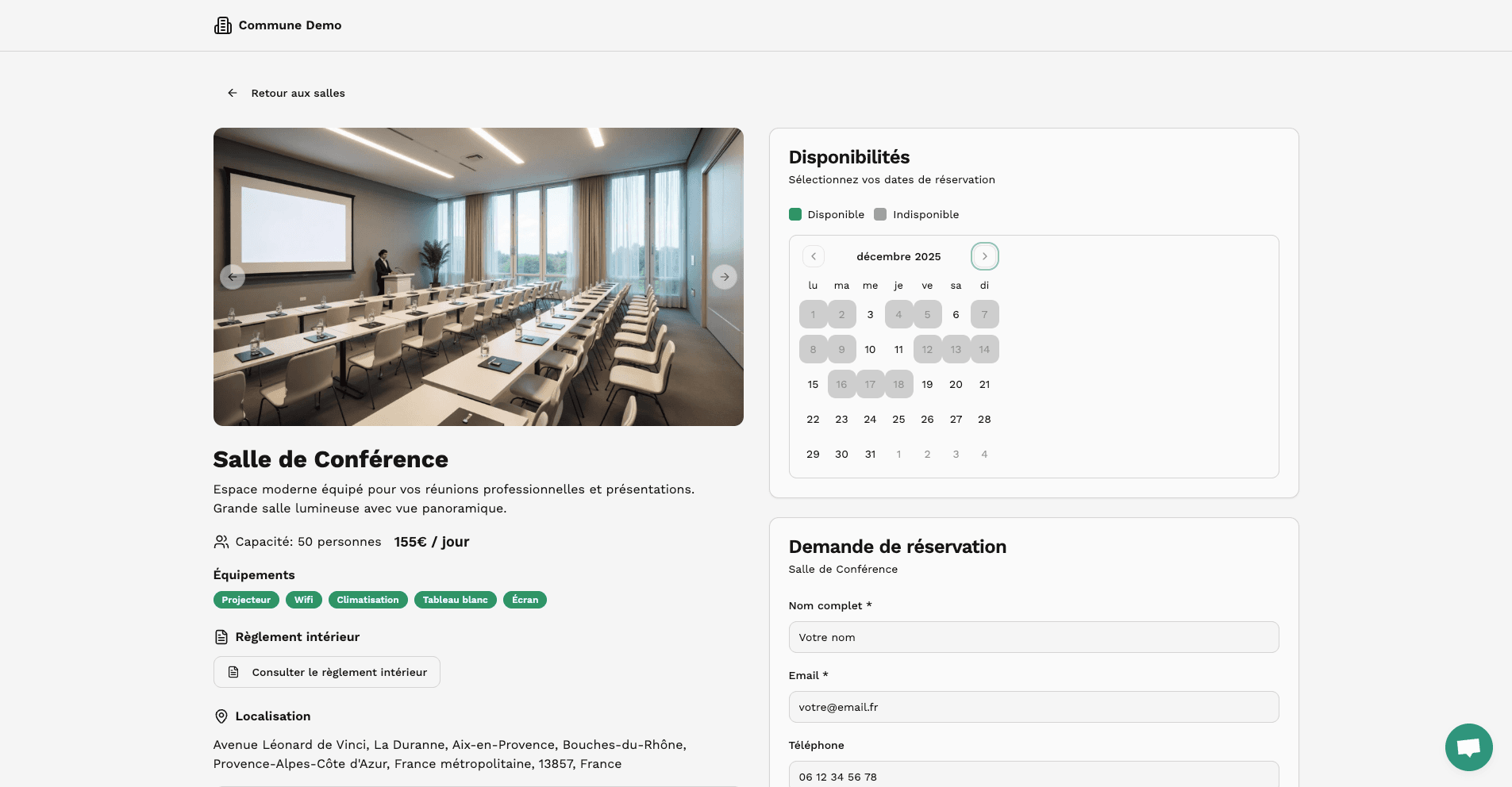Image resolution: width=1512 pixels, height=787 pixels.
Task: Click the left arrow on the room photo carousel
Action: click(x=233, y=277)
